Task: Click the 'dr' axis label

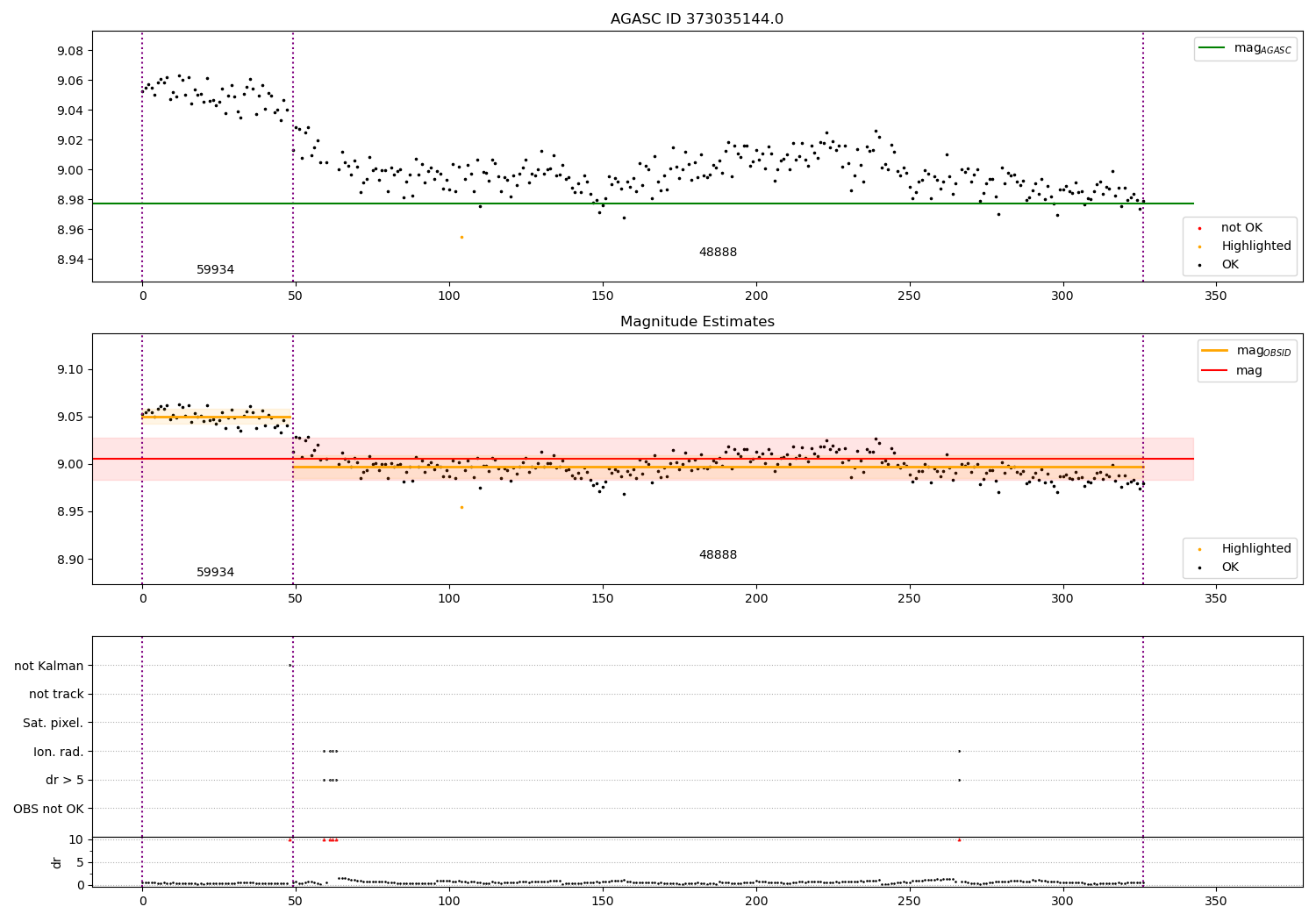Action: [57, 862]
